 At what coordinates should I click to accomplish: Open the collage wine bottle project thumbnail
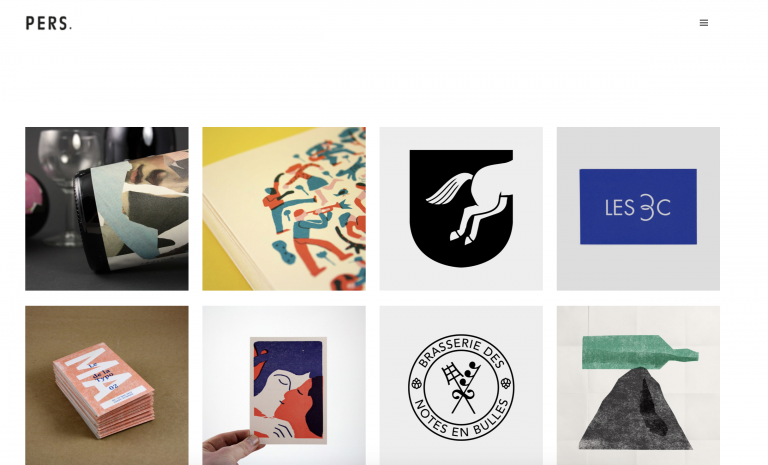click(107, 209)
